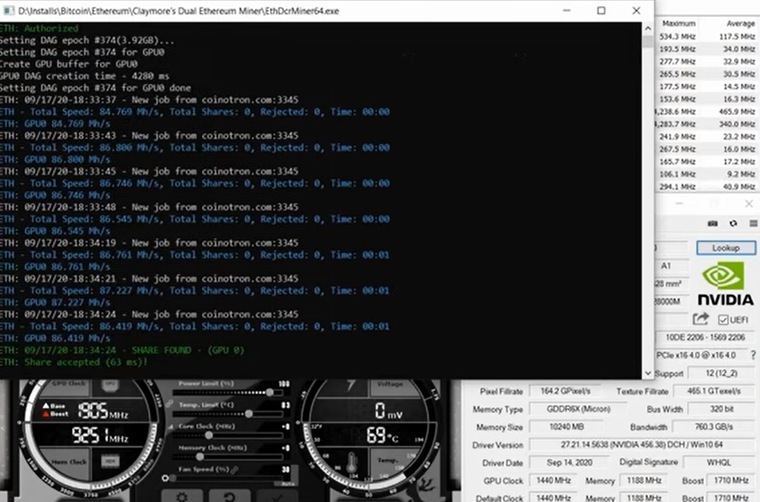Click the Memory Size 10240 MB field

[x=566, y=427]
